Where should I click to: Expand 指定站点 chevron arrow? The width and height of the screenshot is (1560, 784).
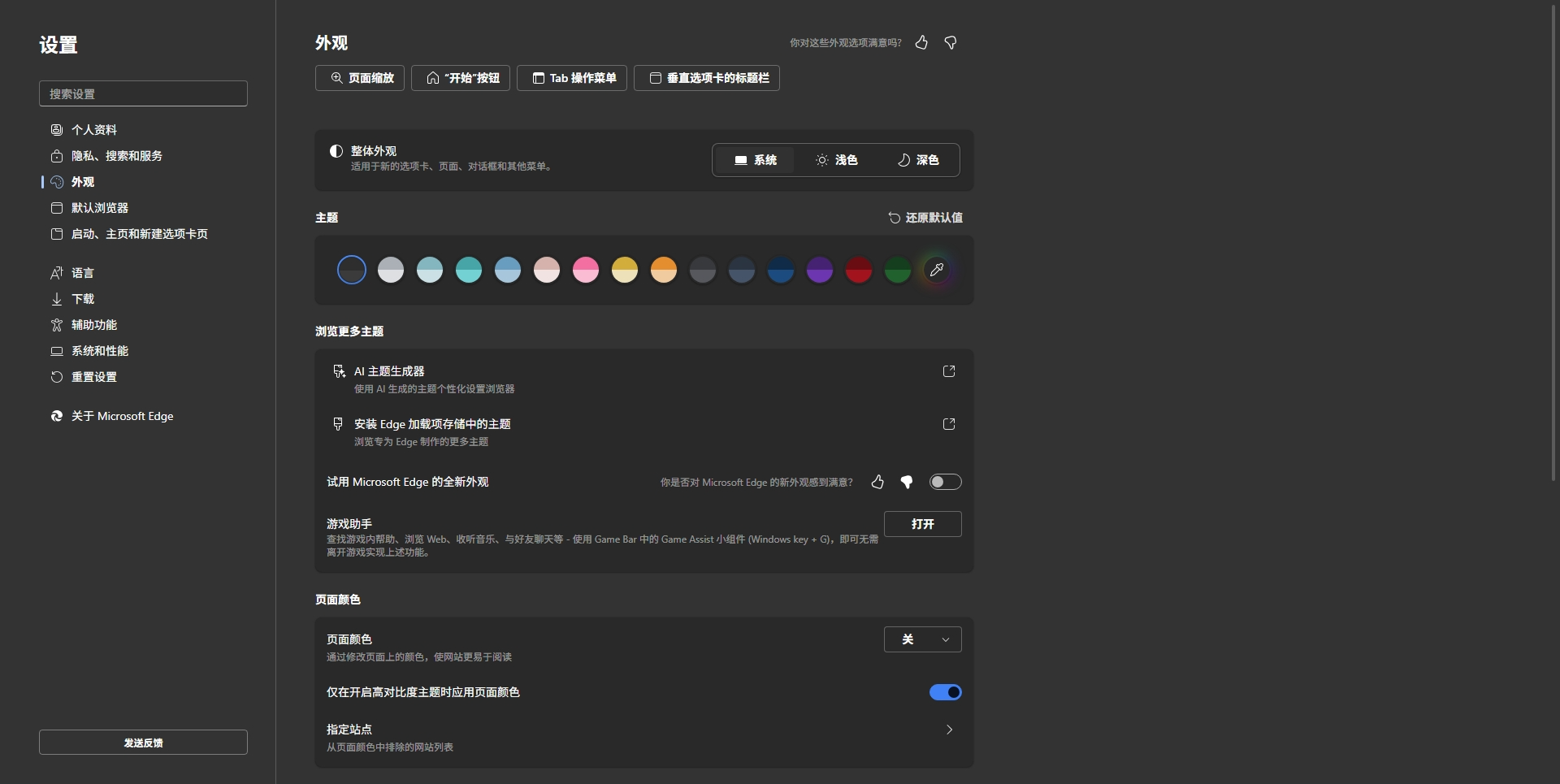949,730
